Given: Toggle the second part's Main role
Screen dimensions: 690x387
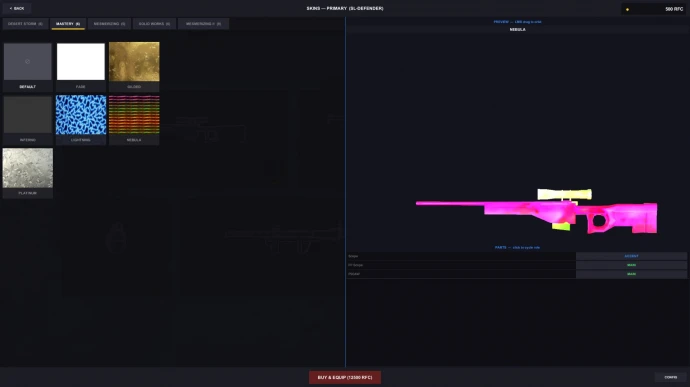Looking at the screenshot, I should coord(631,265).
